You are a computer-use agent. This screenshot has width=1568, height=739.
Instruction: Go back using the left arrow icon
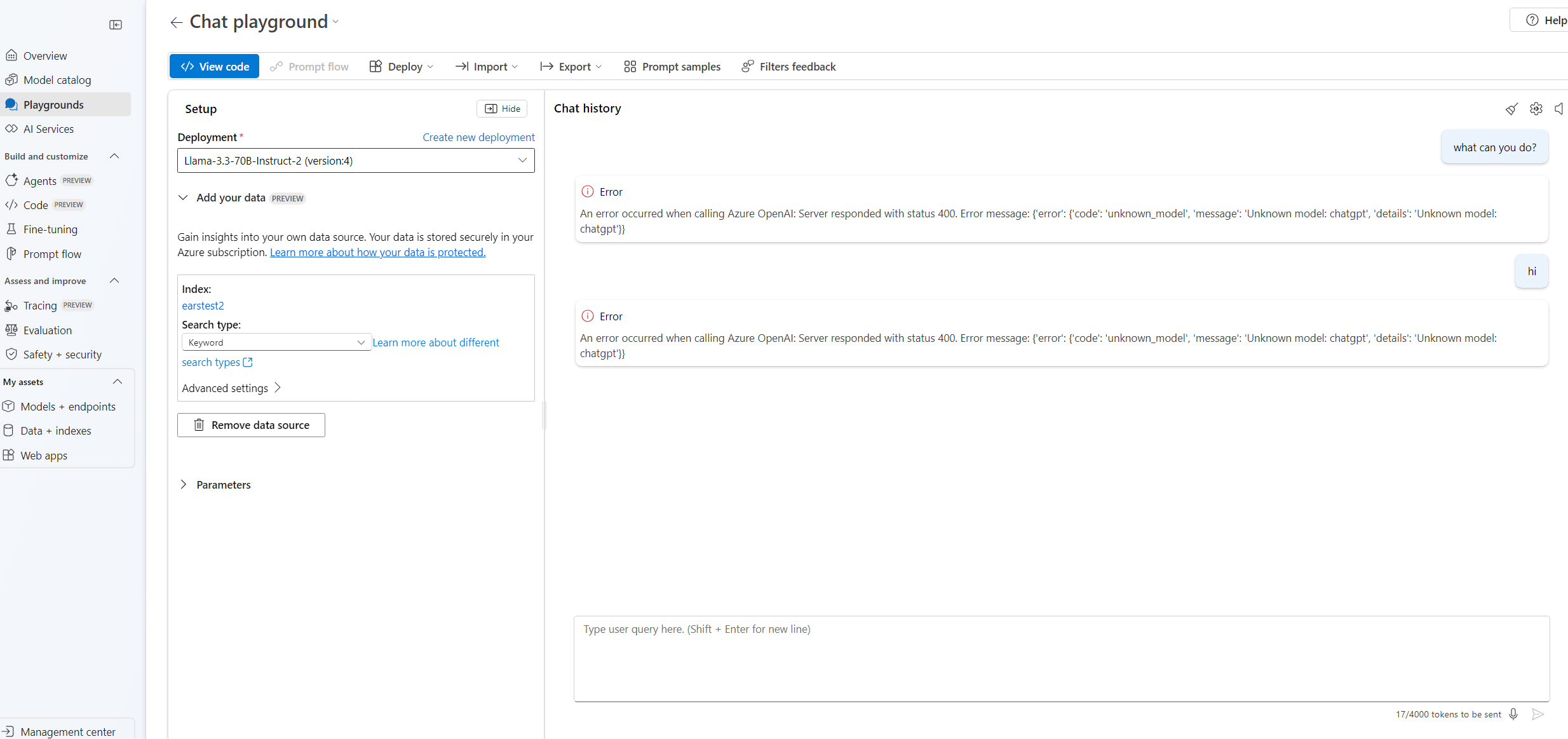click(x=176, y=23)
